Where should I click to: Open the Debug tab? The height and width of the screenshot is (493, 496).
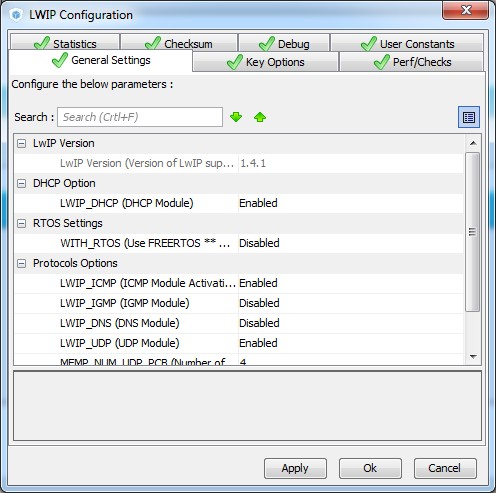coord(284,43)
